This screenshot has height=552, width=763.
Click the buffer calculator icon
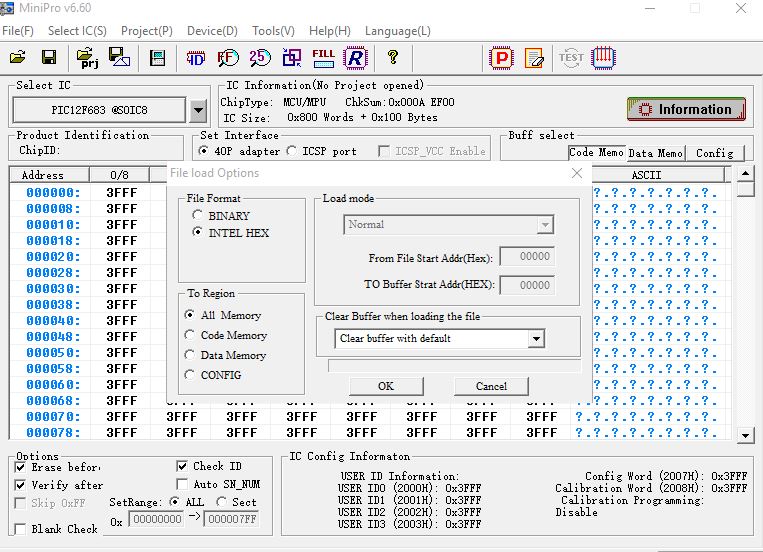(157, 58)
